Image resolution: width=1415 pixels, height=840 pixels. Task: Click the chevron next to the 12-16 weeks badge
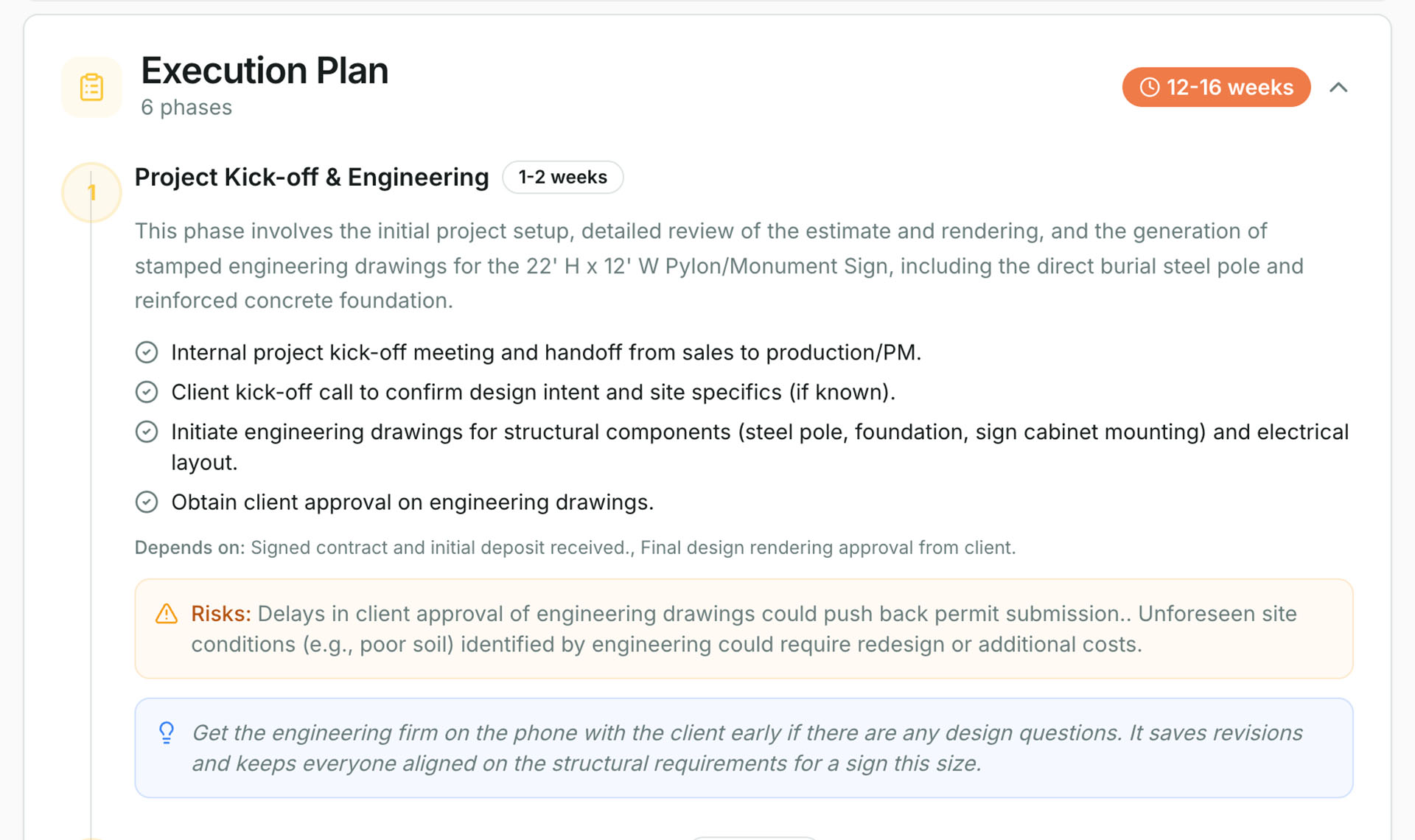point(1339,87)
